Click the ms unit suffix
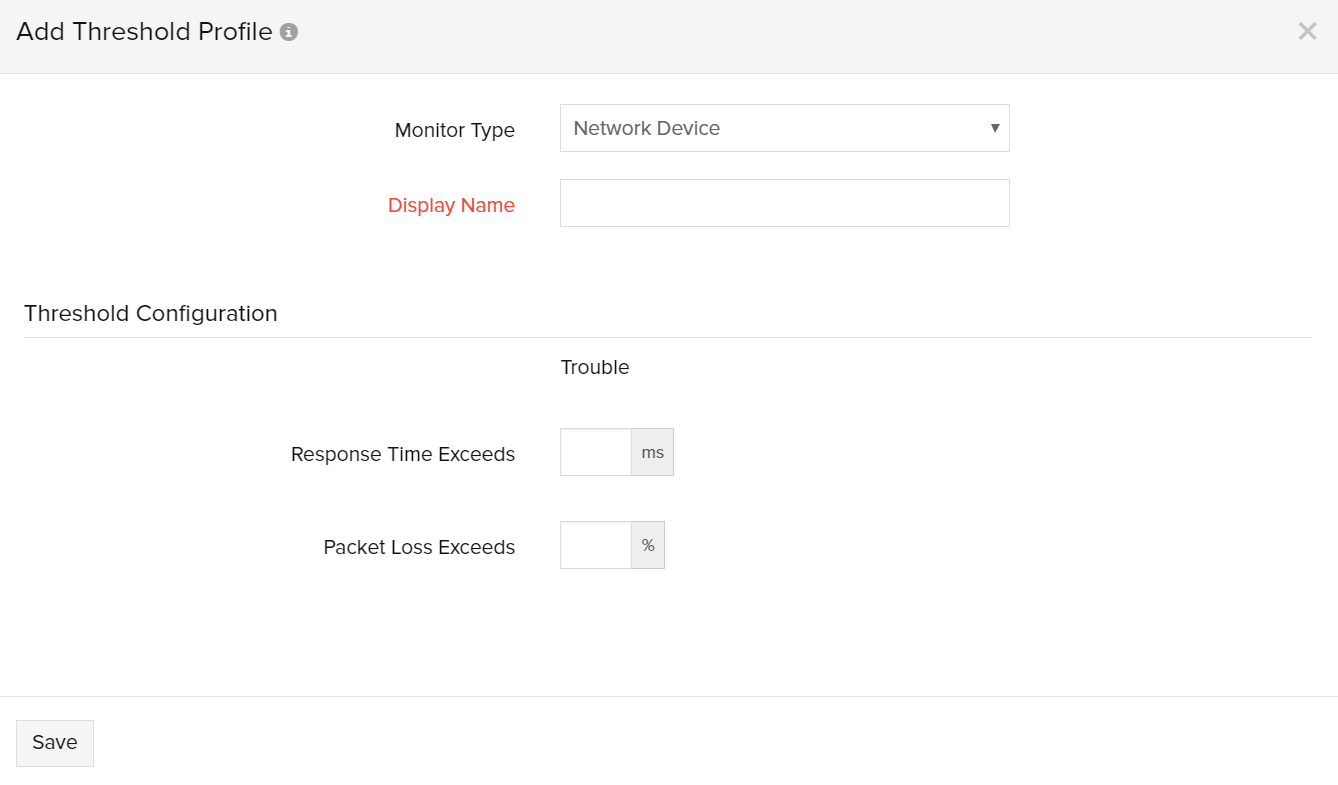Screen dimensions: 1338x785 click(x=653, y=452)
